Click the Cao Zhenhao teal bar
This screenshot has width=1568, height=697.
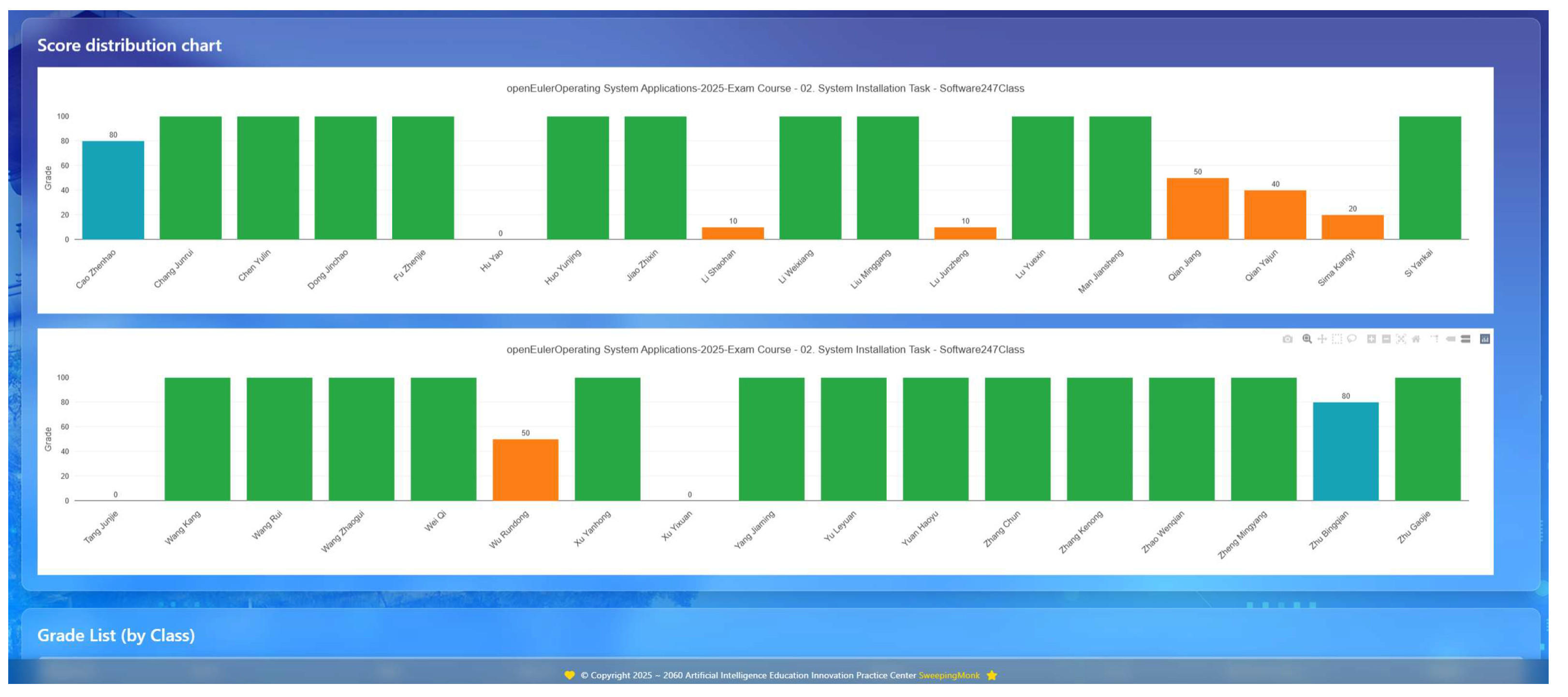[113, 190]
